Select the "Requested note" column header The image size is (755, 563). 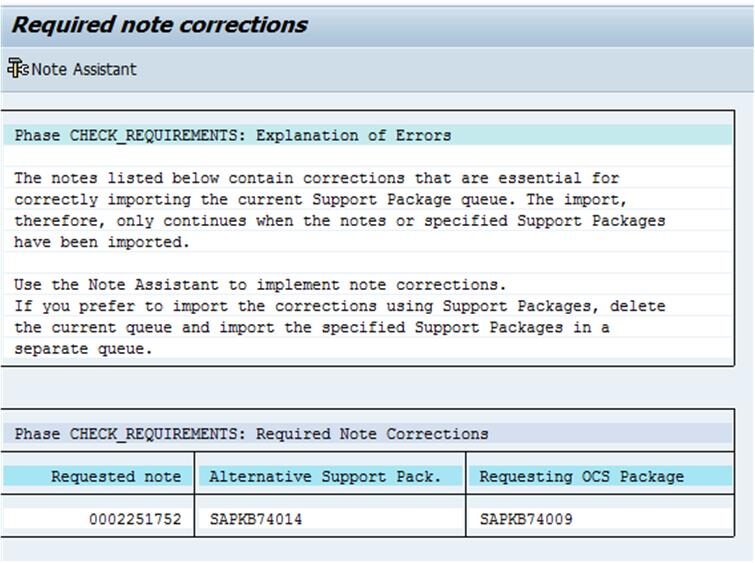point(116,477)
